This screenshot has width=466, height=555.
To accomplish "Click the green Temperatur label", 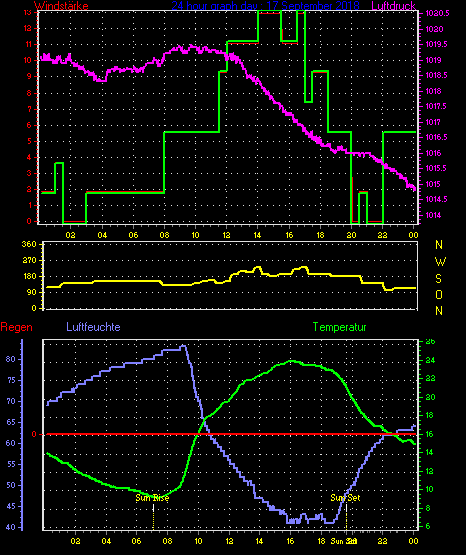I will [x=340, y=327].
